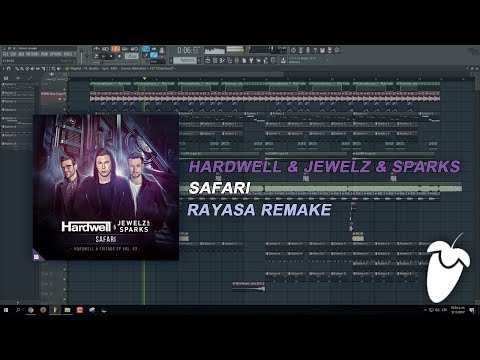Open the notification center icon
The height and width of the screenshot is (360, 480).
click(472, 310)
